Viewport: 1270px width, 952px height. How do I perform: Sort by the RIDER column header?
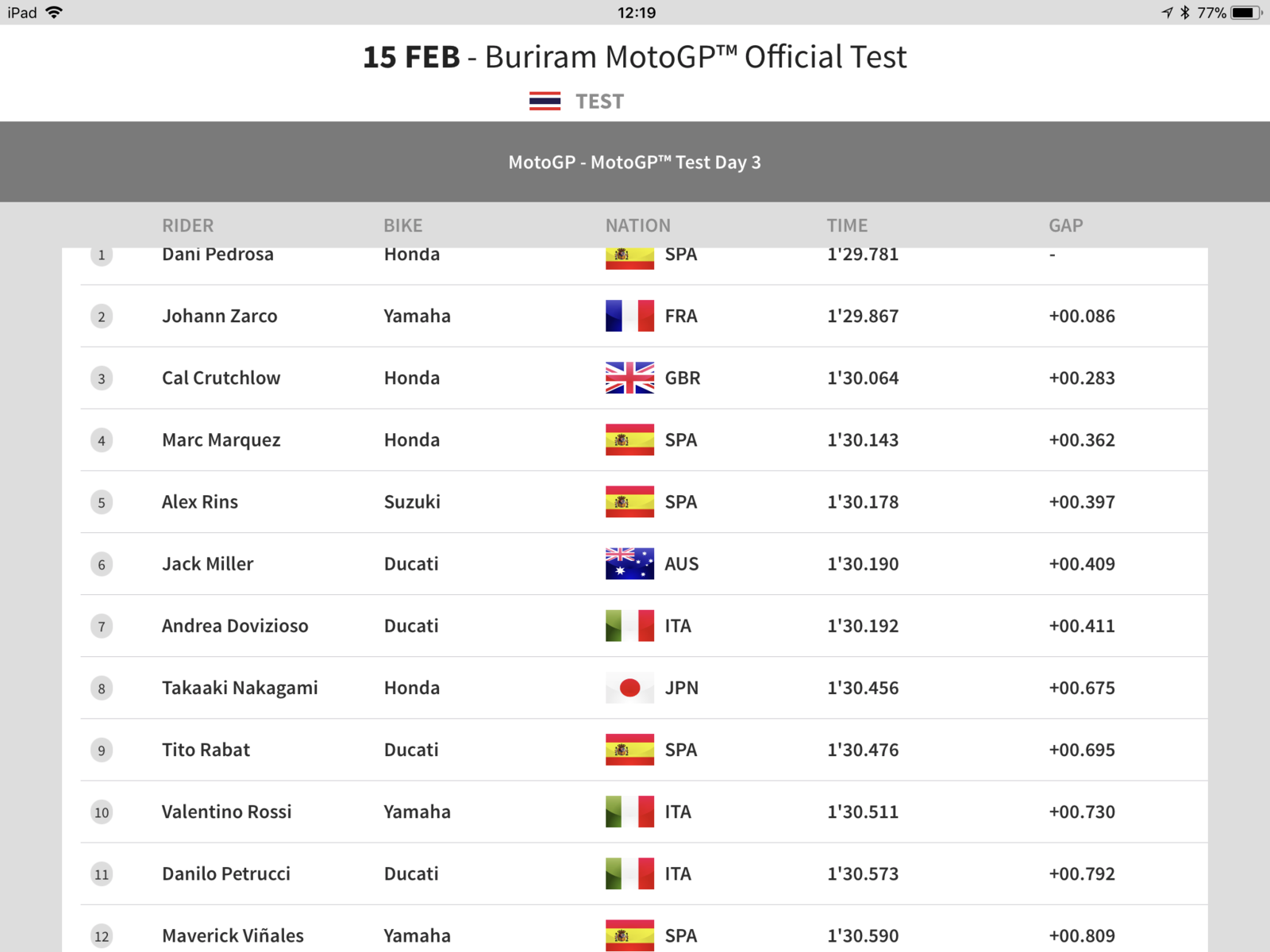click(x=188, y=225)
